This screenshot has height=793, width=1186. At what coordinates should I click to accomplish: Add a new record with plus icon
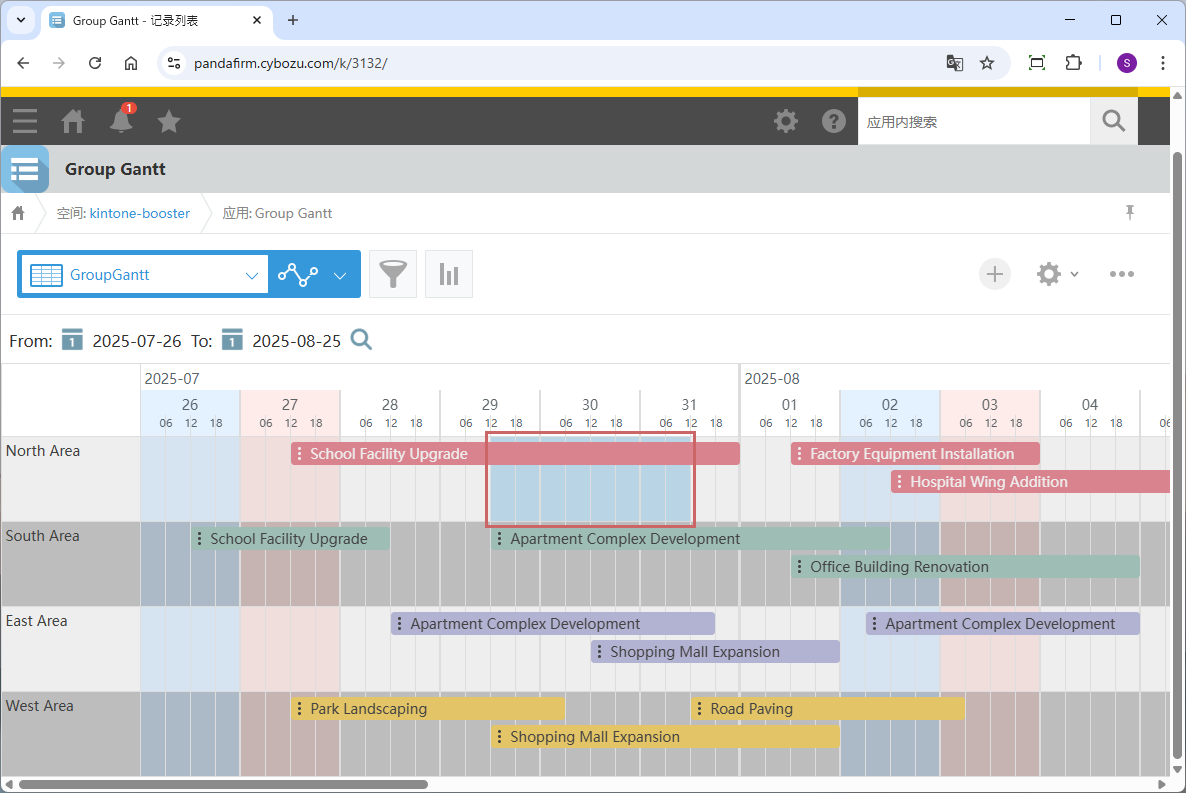coord(994,274)
